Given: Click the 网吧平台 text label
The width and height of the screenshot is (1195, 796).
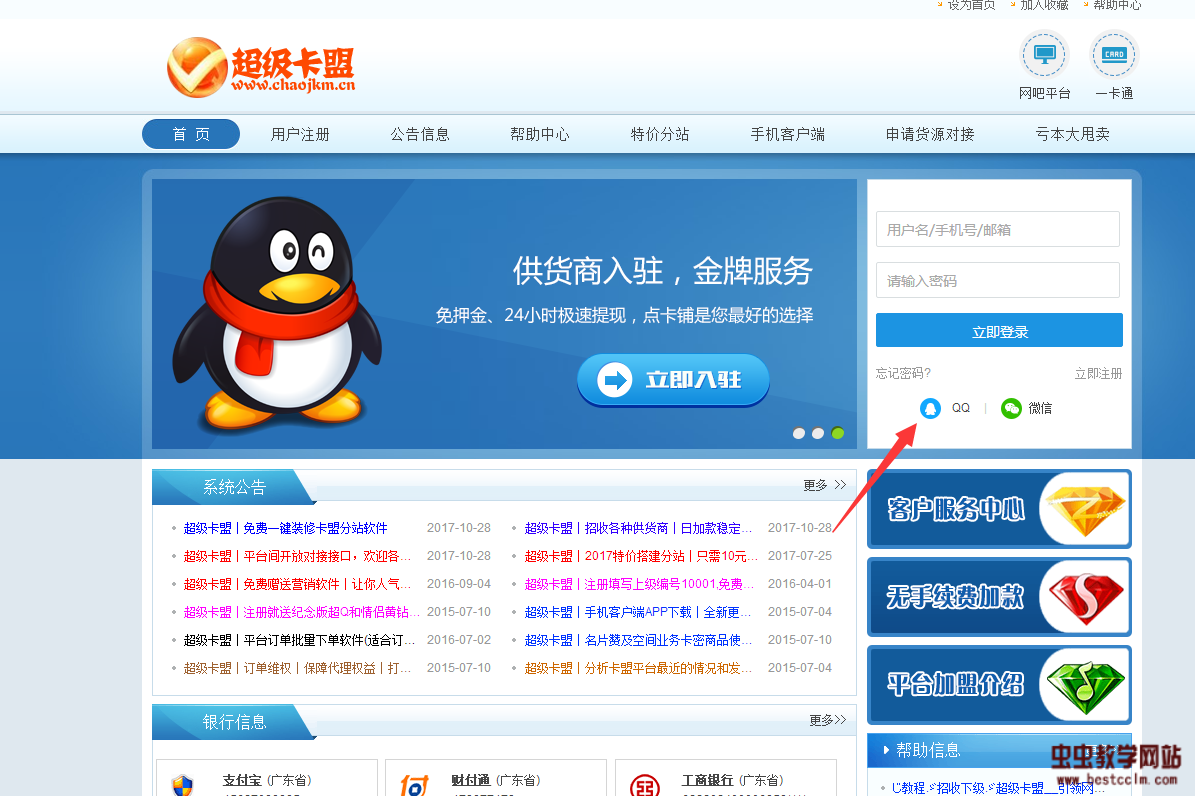Looking at the screenshot, I should (x=1044, y=93).
